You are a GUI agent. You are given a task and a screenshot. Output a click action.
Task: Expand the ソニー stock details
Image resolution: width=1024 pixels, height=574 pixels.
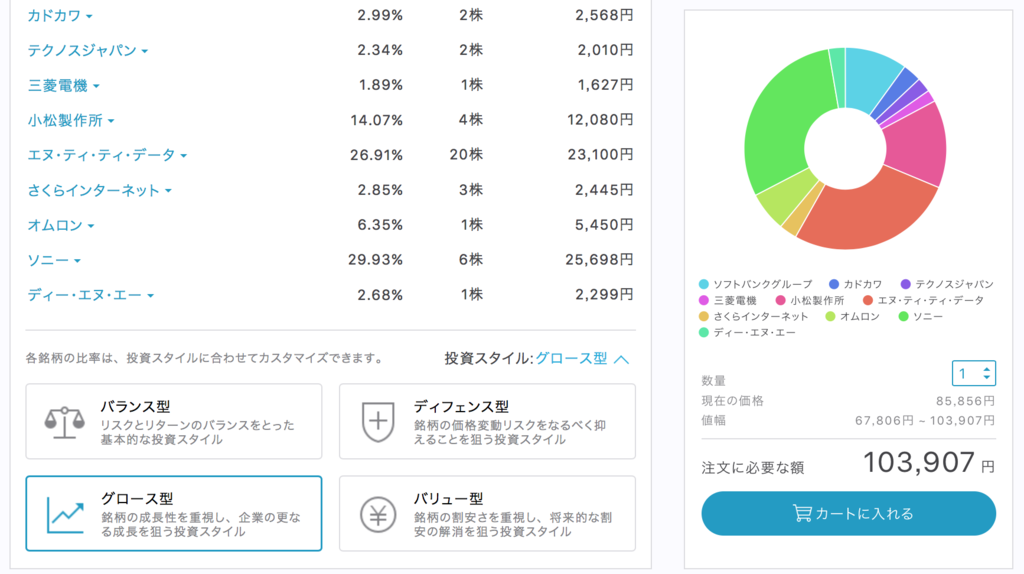point(54,260)
